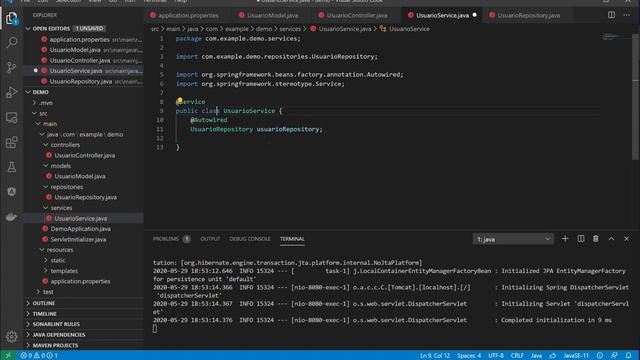Expand the test folder

point(84,292)
